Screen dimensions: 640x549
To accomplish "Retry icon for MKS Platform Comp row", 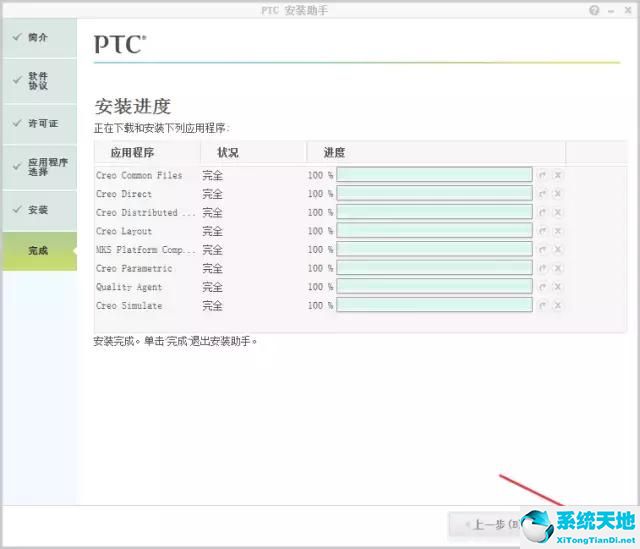I will tap(542, 249).
